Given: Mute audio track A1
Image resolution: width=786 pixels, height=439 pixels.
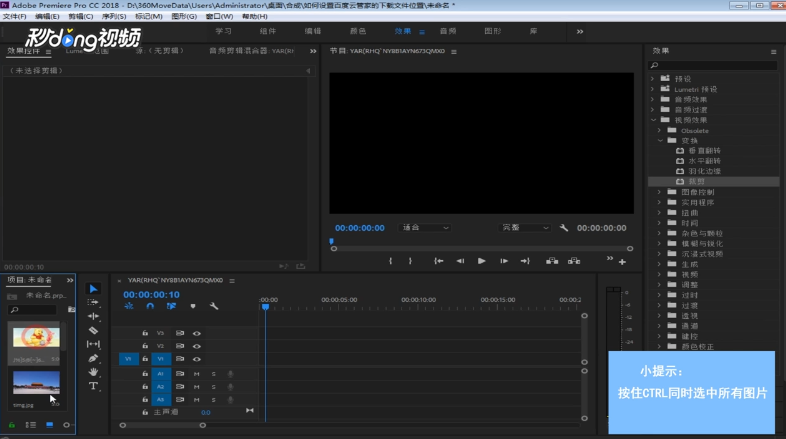Looking at the screenshot, I should point(196,374).
